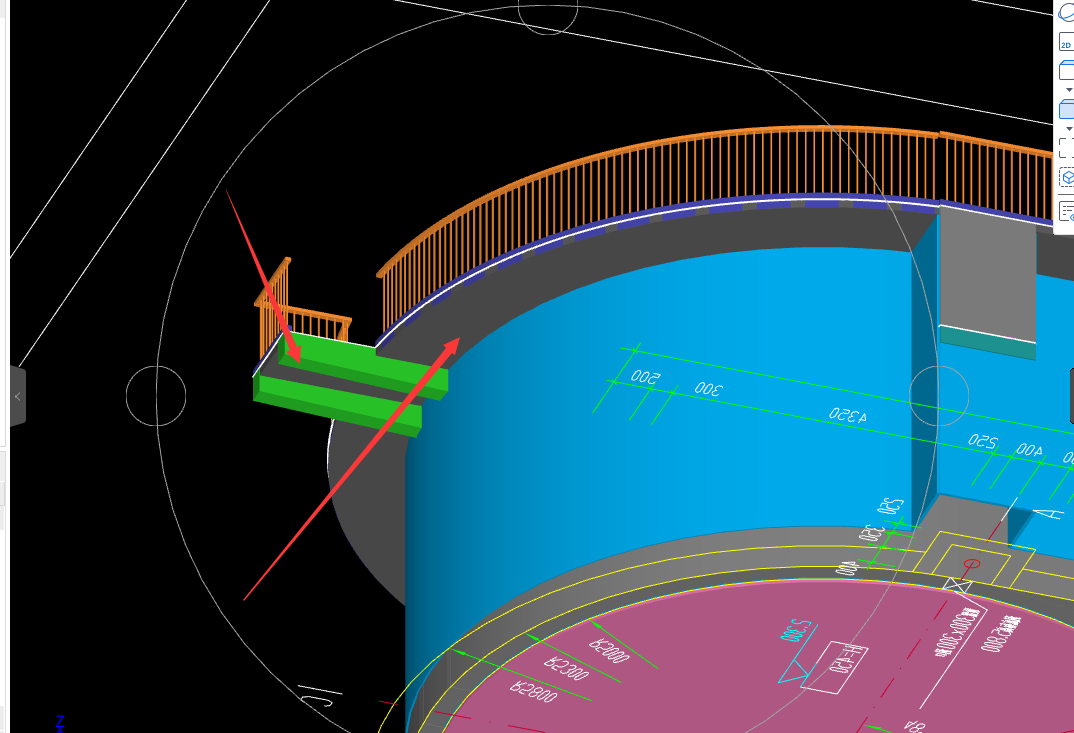Open dropdown below shaded box icon

[1069, 129]
